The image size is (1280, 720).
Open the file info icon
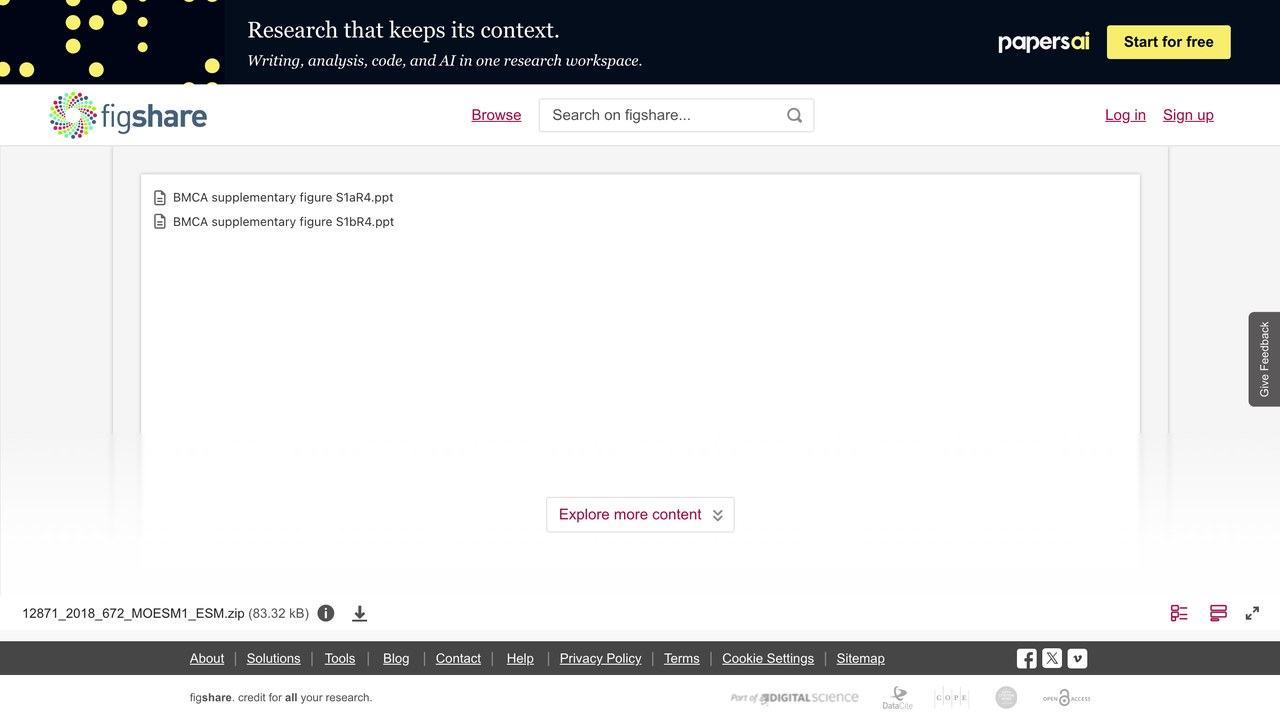(x=326, y=613)
